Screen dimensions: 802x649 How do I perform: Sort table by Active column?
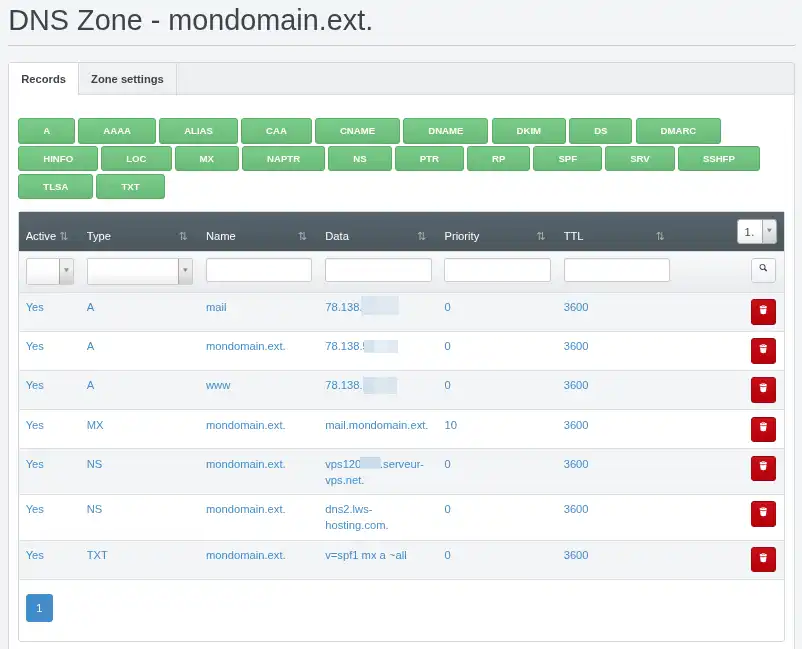tap(64, 236)
